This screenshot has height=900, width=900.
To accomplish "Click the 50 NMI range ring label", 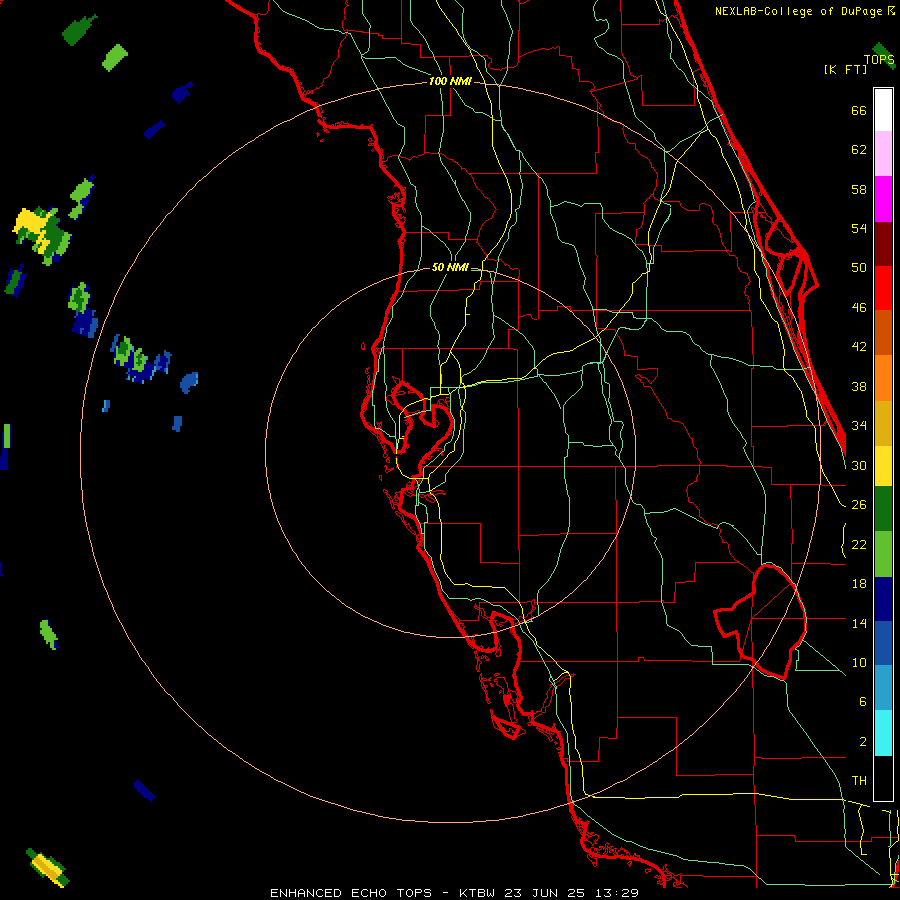I will click(x=450, y=267).
